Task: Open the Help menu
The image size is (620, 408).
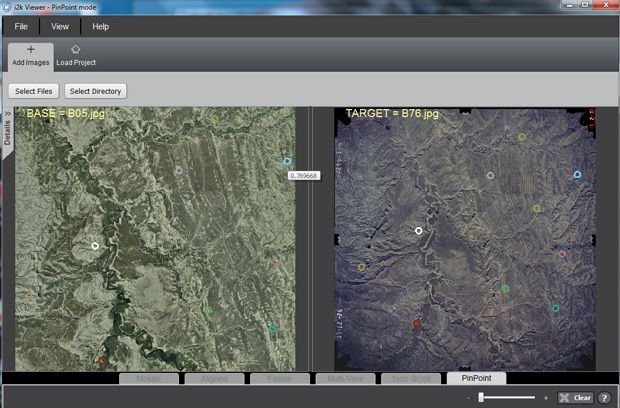Action: 100,26
